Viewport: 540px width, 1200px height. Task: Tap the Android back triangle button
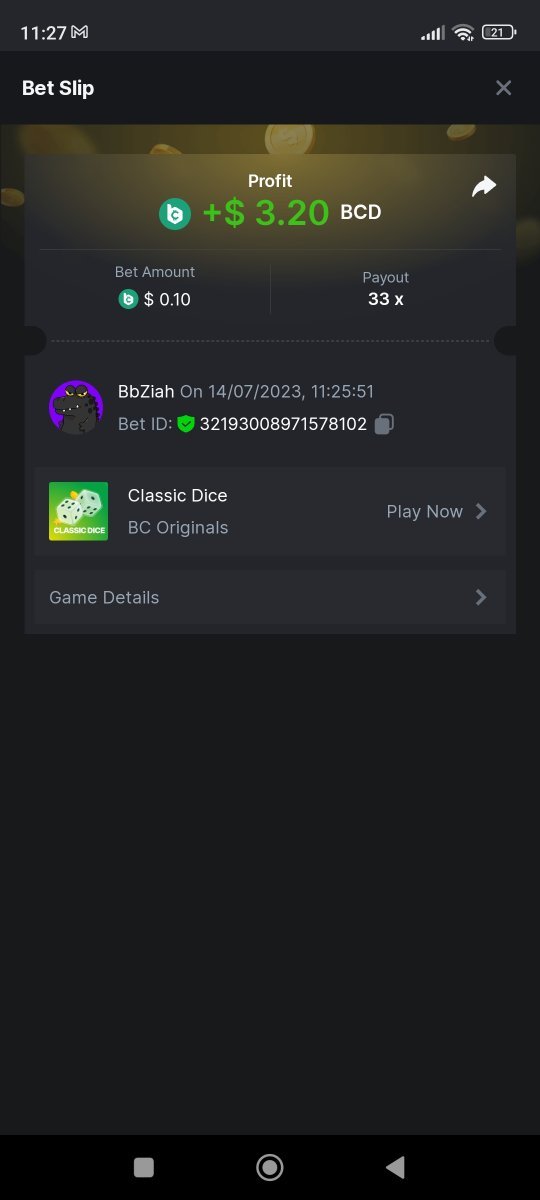(x=395, y=1167)
